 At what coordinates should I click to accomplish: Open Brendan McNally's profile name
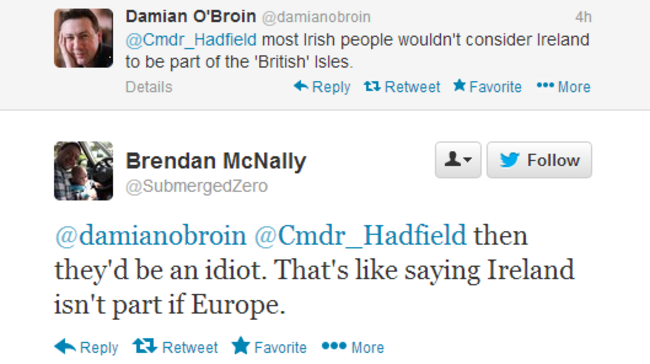click(216, 161)
